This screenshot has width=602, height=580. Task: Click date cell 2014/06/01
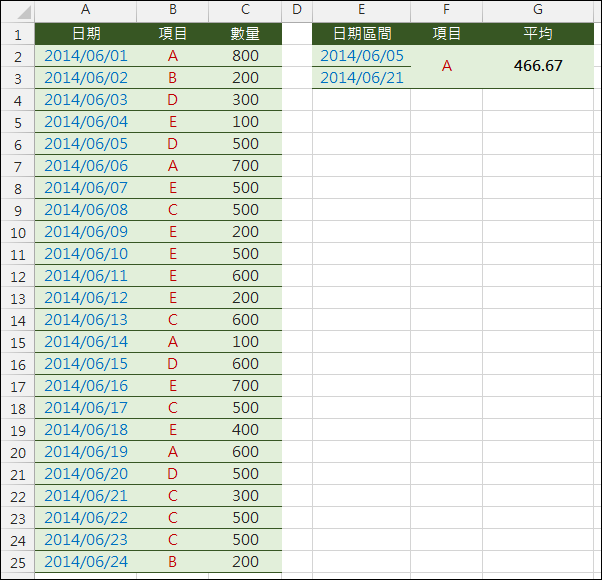(86, 56)
